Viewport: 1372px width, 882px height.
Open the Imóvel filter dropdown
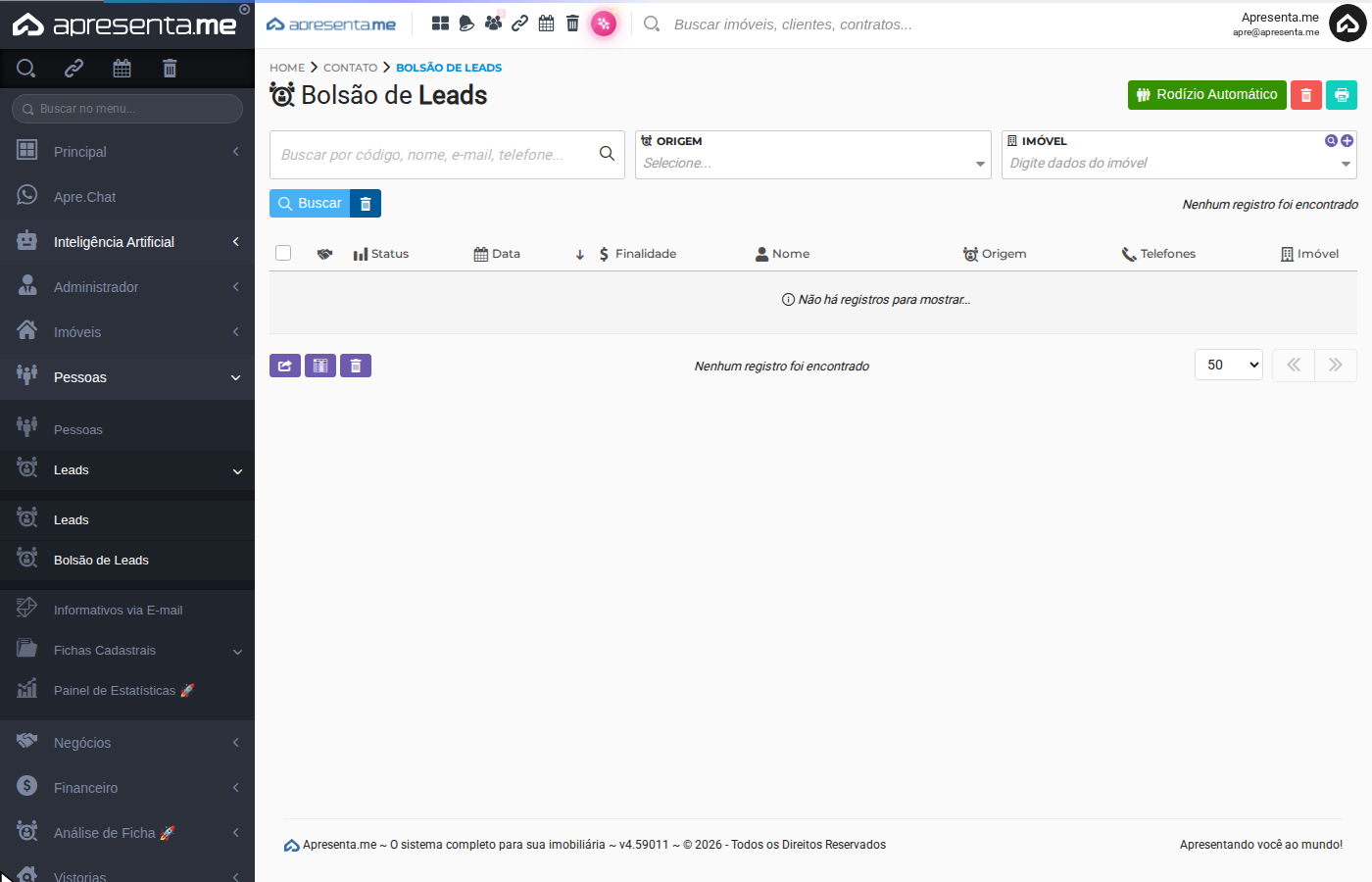point(1179,164)
